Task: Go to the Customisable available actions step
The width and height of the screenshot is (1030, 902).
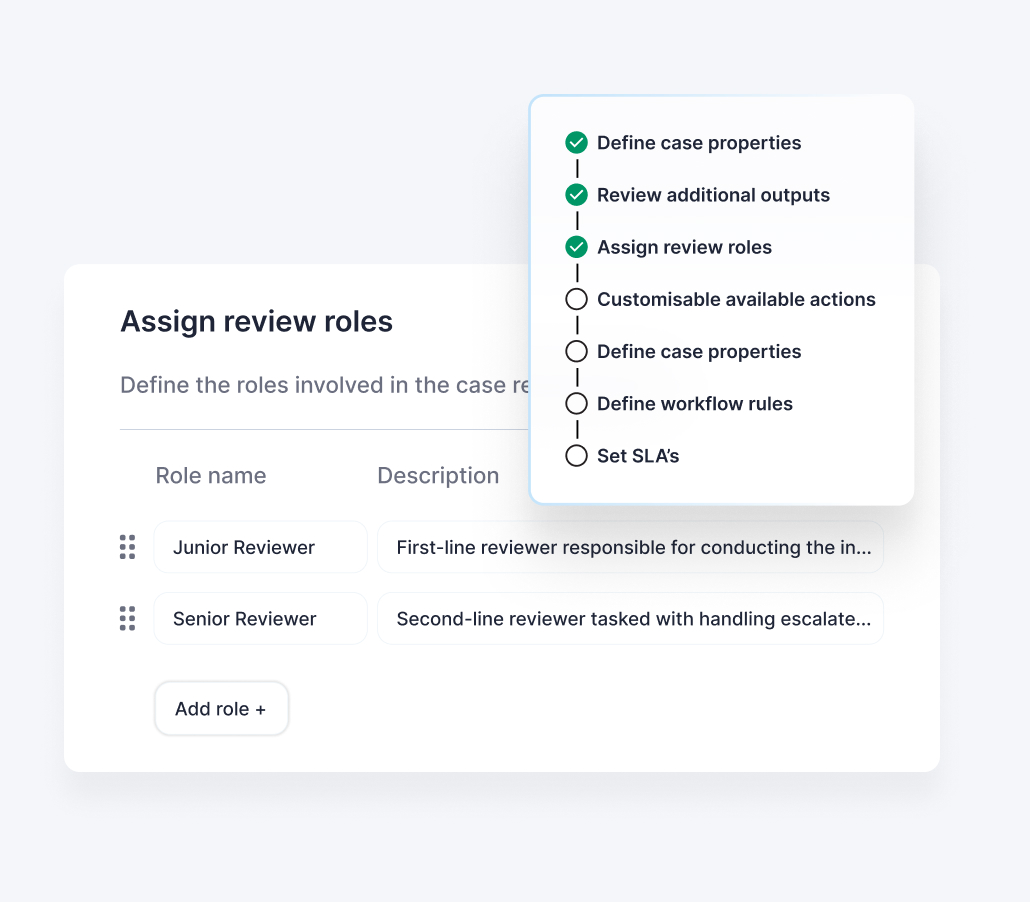Action: click(736, 299)
